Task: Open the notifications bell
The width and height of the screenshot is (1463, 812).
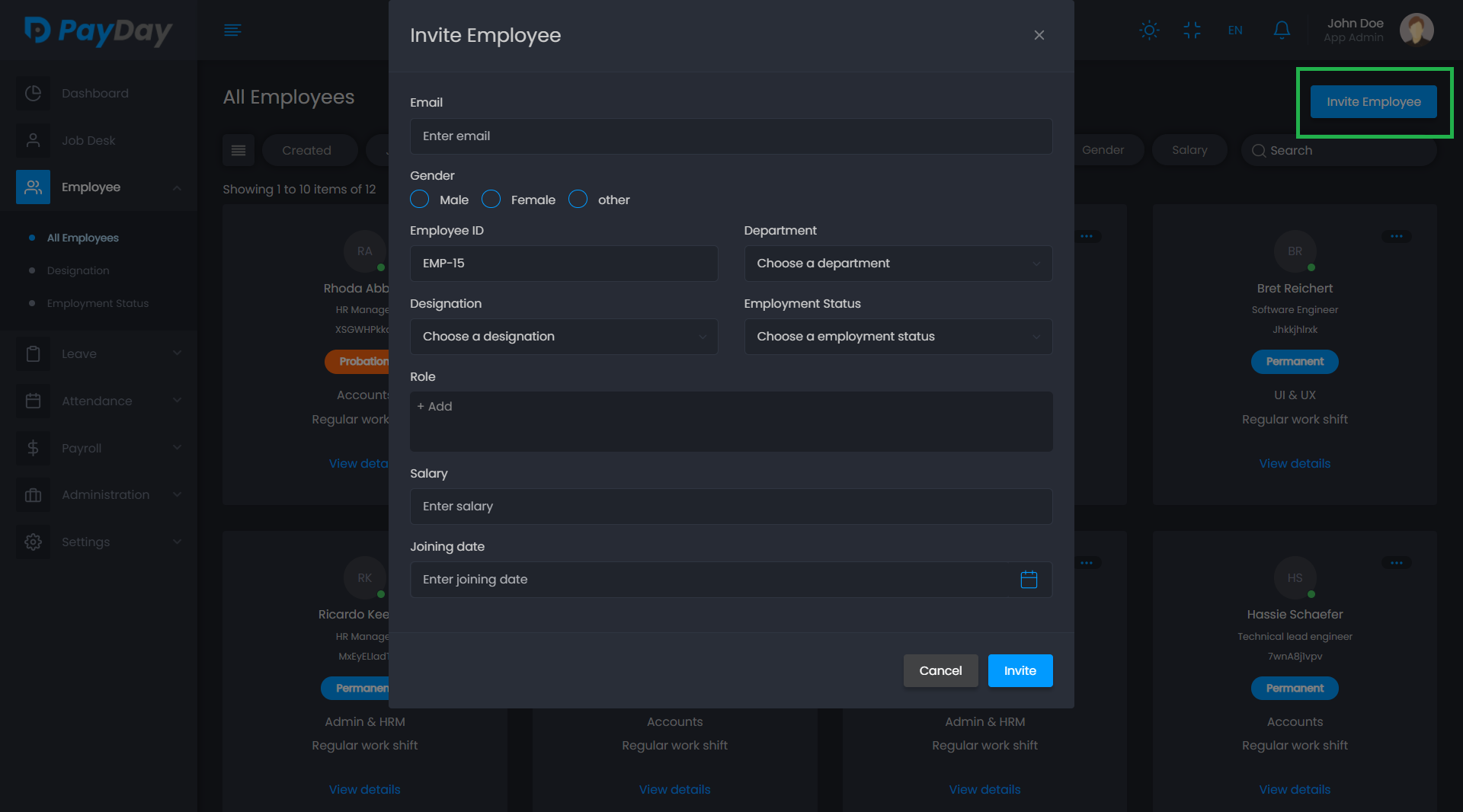Action: click(x=1282, y=30)
